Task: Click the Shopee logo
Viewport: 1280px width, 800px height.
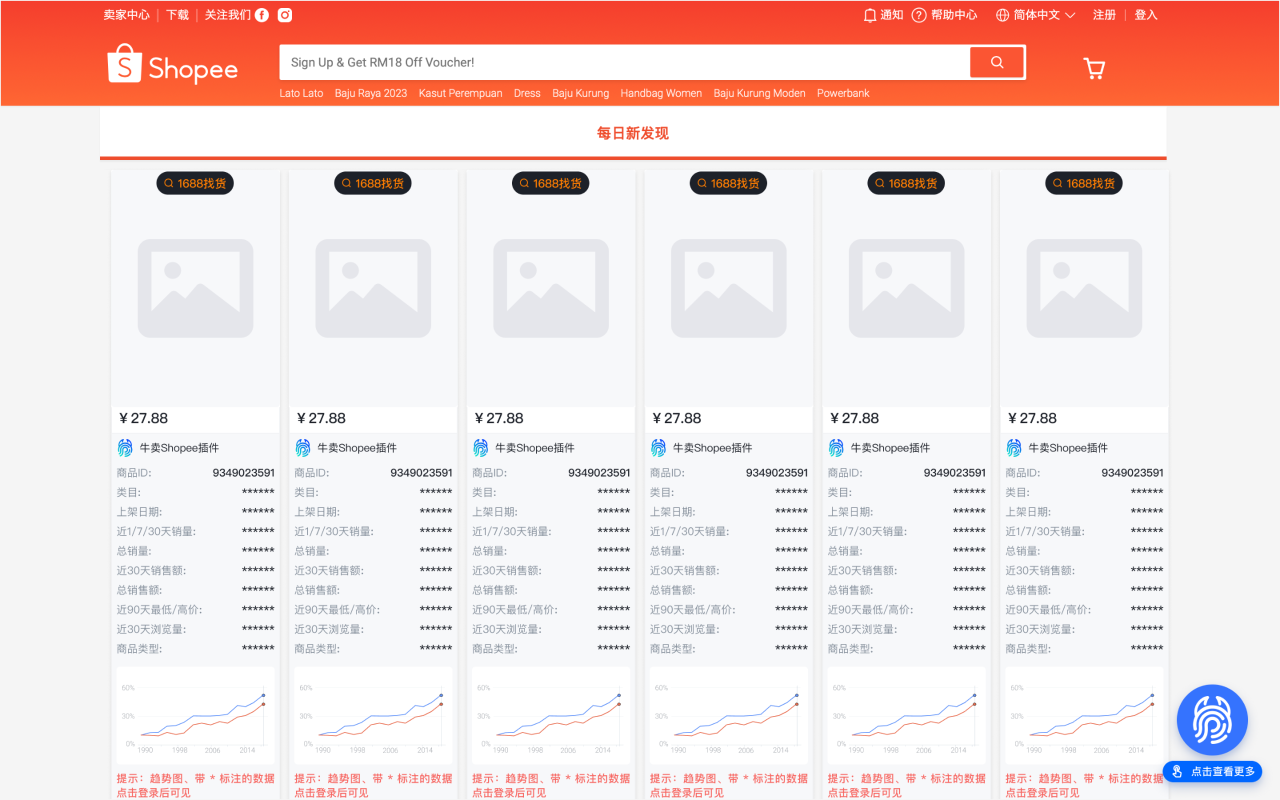Action: pos(173,64)
